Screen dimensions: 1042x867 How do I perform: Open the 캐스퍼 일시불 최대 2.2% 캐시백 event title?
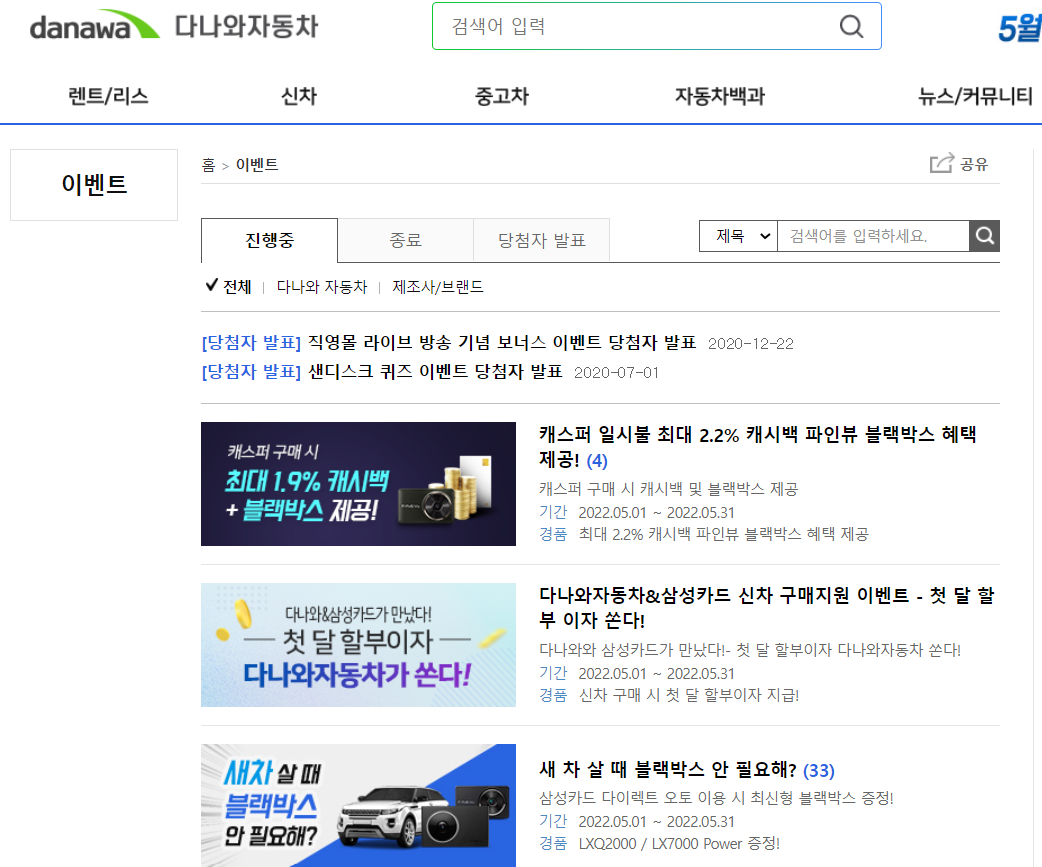[758, 447]
